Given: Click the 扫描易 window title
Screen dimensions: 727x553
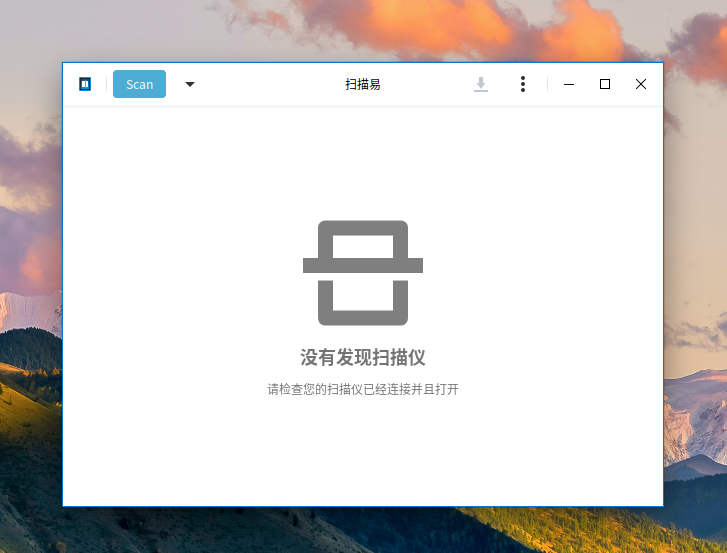Looking at the screenshot, I should 363,84.
